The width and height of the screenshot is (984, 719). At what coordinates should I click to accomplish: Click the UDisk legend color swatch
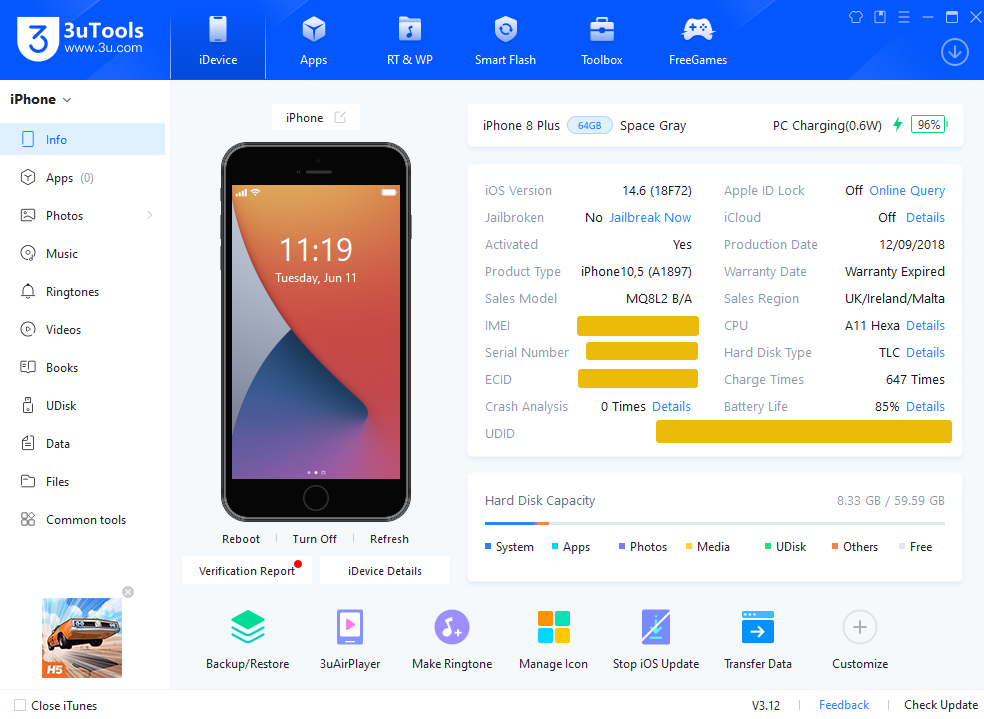(767, 546)
